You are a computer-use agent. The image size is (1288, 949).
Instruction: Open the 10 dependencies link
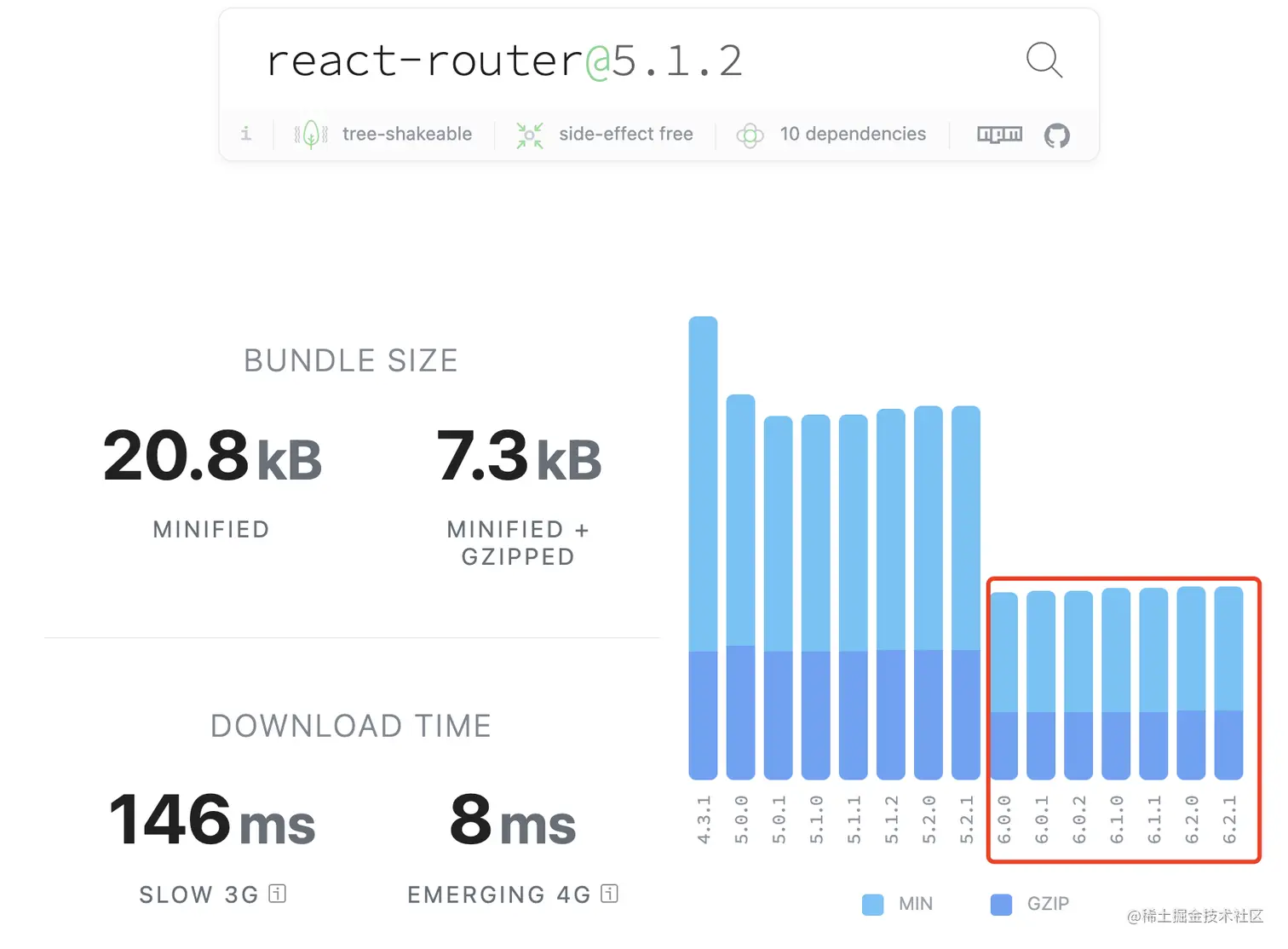tap(853, 134)
